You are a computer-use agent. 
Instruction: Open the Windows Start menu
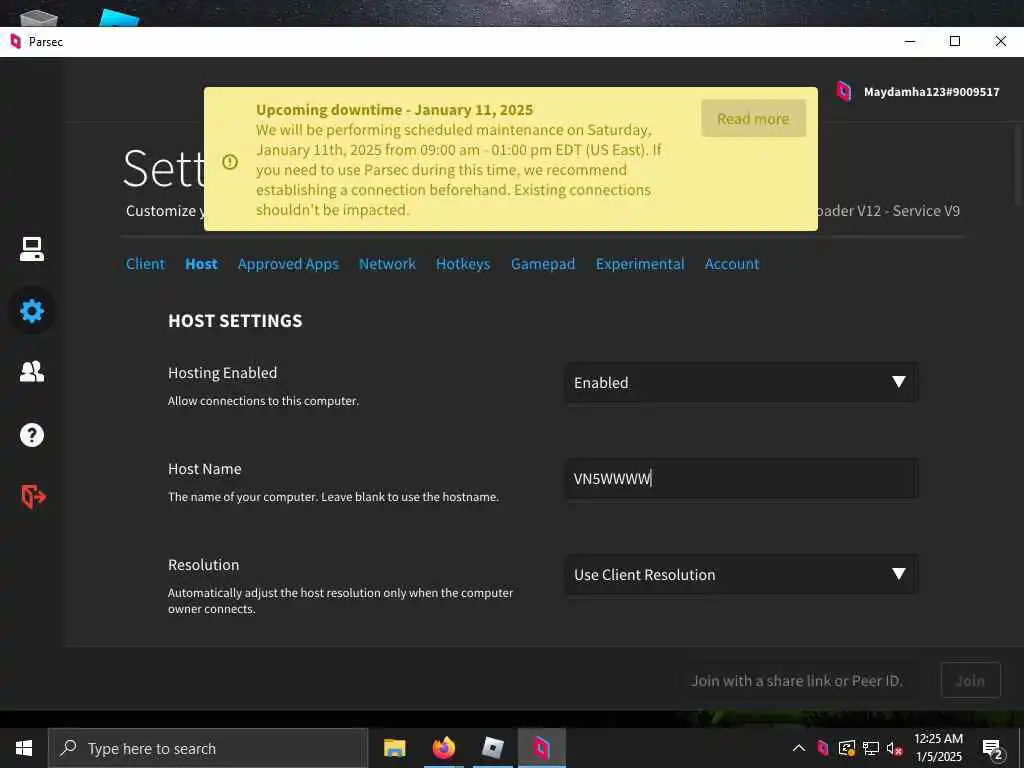click(x=24, y=748)
